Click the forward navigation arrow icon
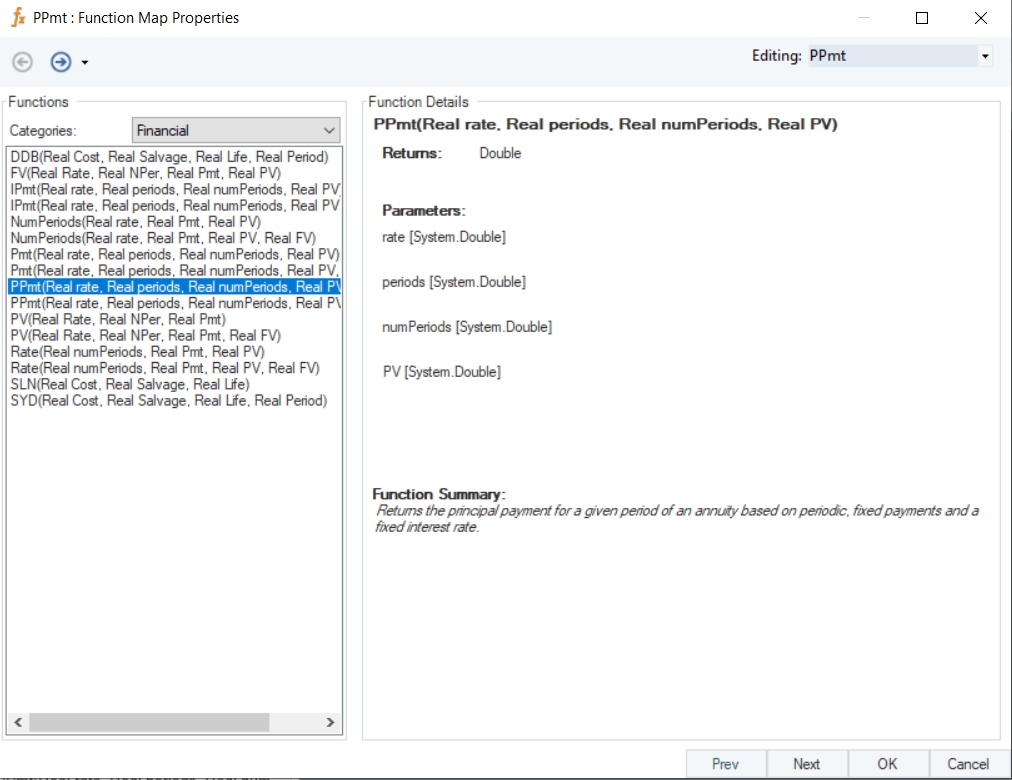This screenshot has width=1012, height=780. [61, 62]
